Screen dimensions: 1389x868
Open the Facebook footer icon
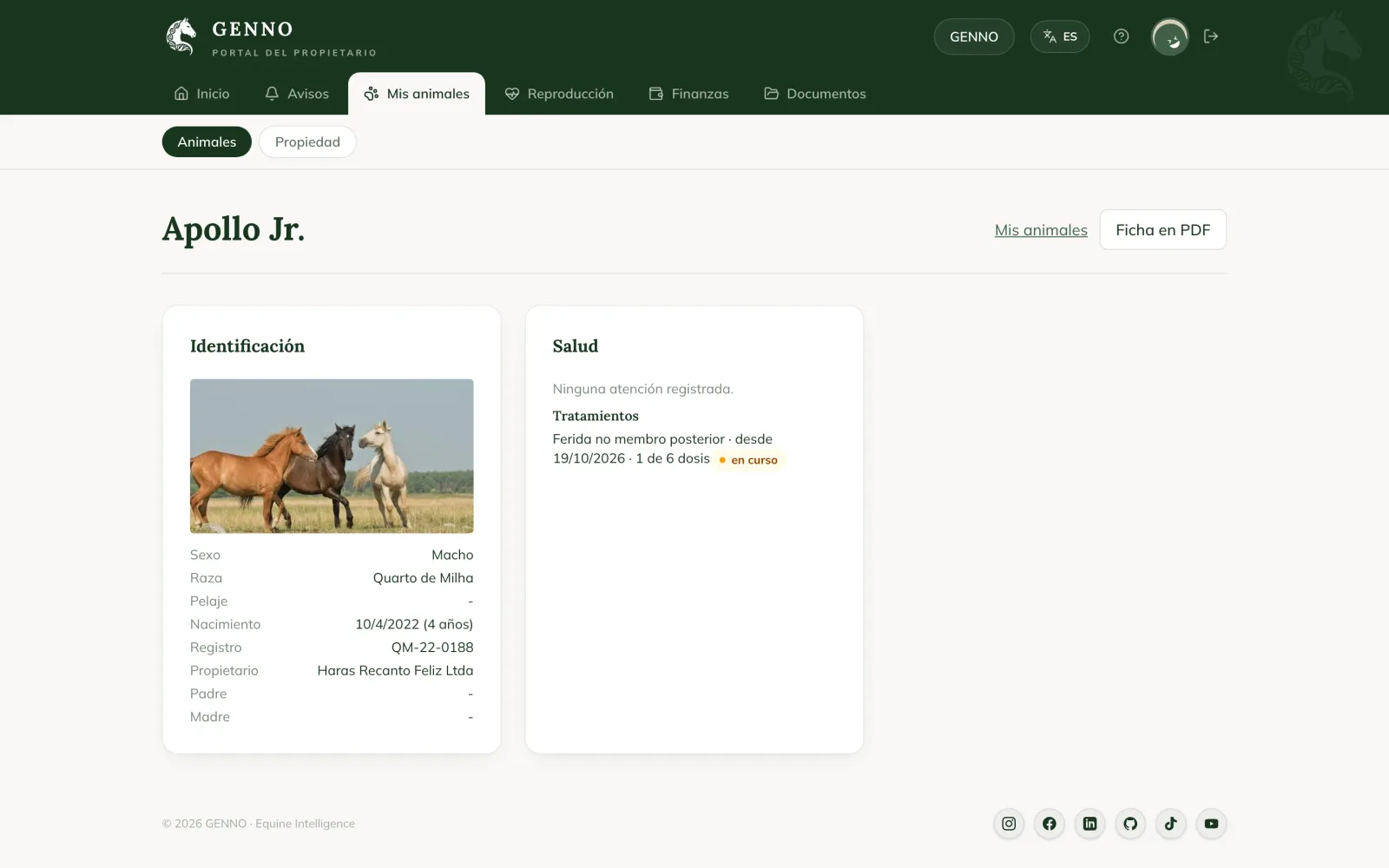tap(1050, 824)
